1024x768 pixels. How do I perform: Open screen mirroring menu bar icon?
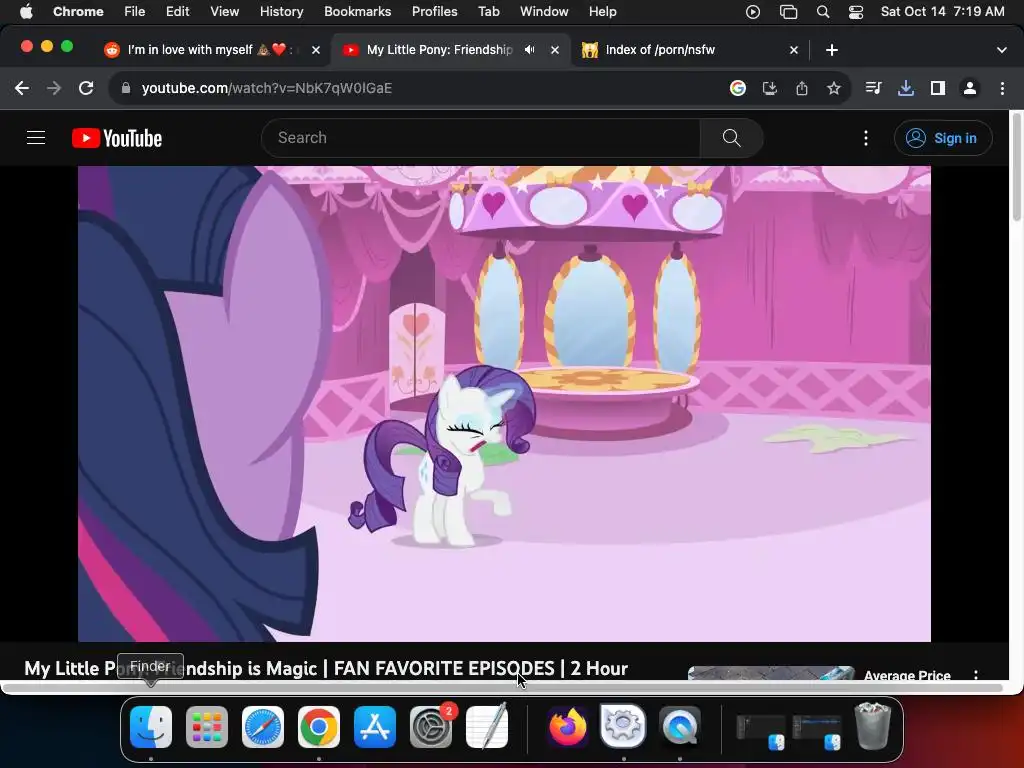point(788,11)
